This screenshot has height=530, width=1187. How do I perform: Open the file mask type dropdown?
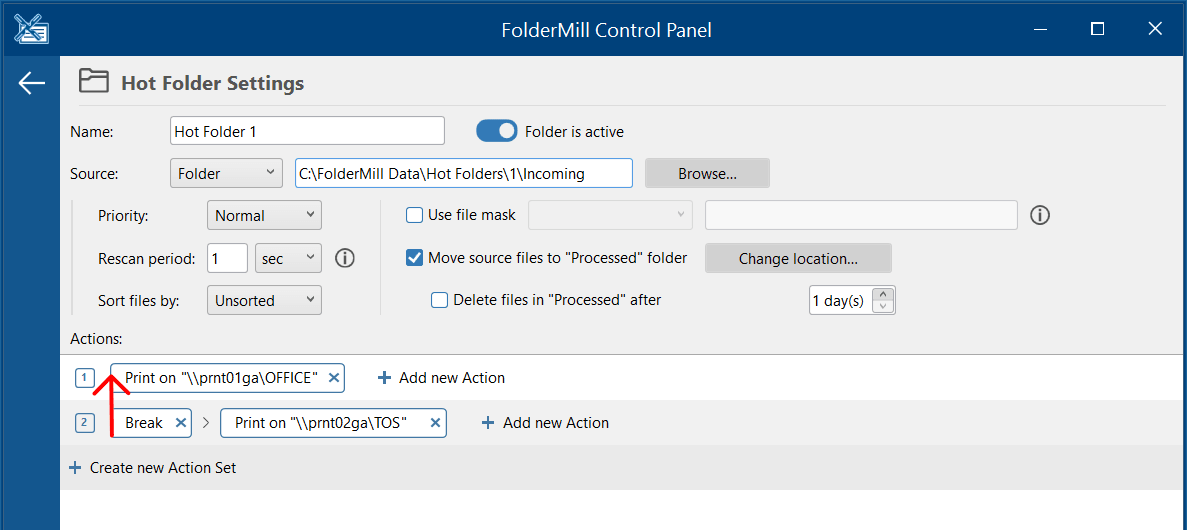(x=610, y=215)
